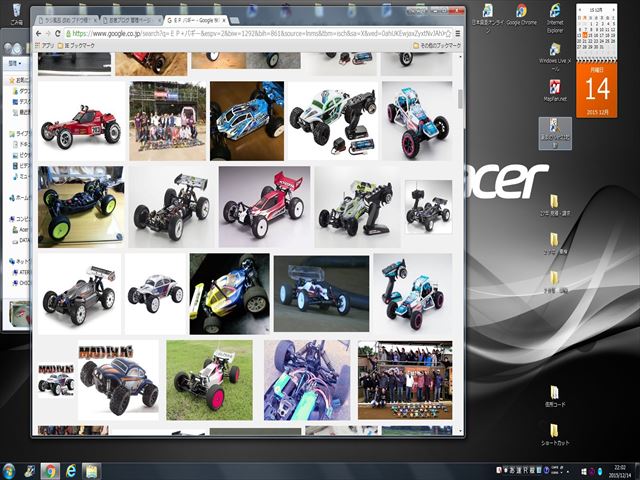Open the blue-white buggy body on brown background

[247, 121]
